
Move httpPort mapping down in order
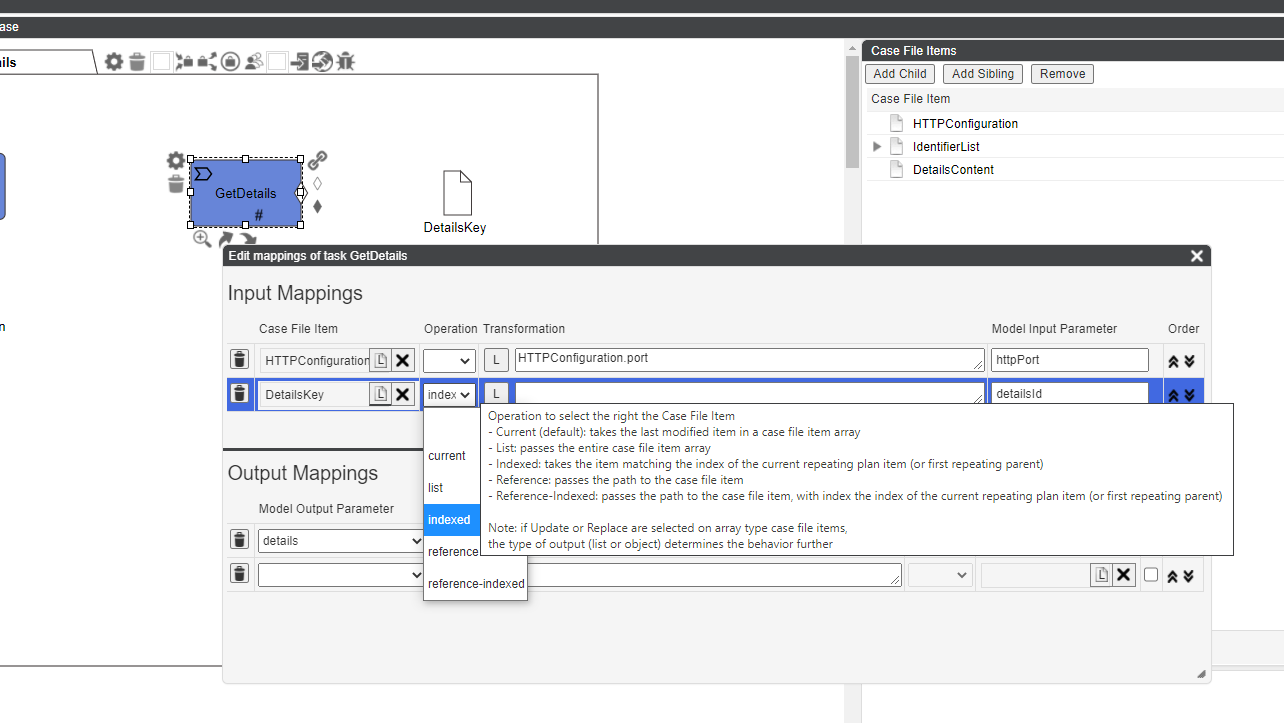pos(1189,361)
